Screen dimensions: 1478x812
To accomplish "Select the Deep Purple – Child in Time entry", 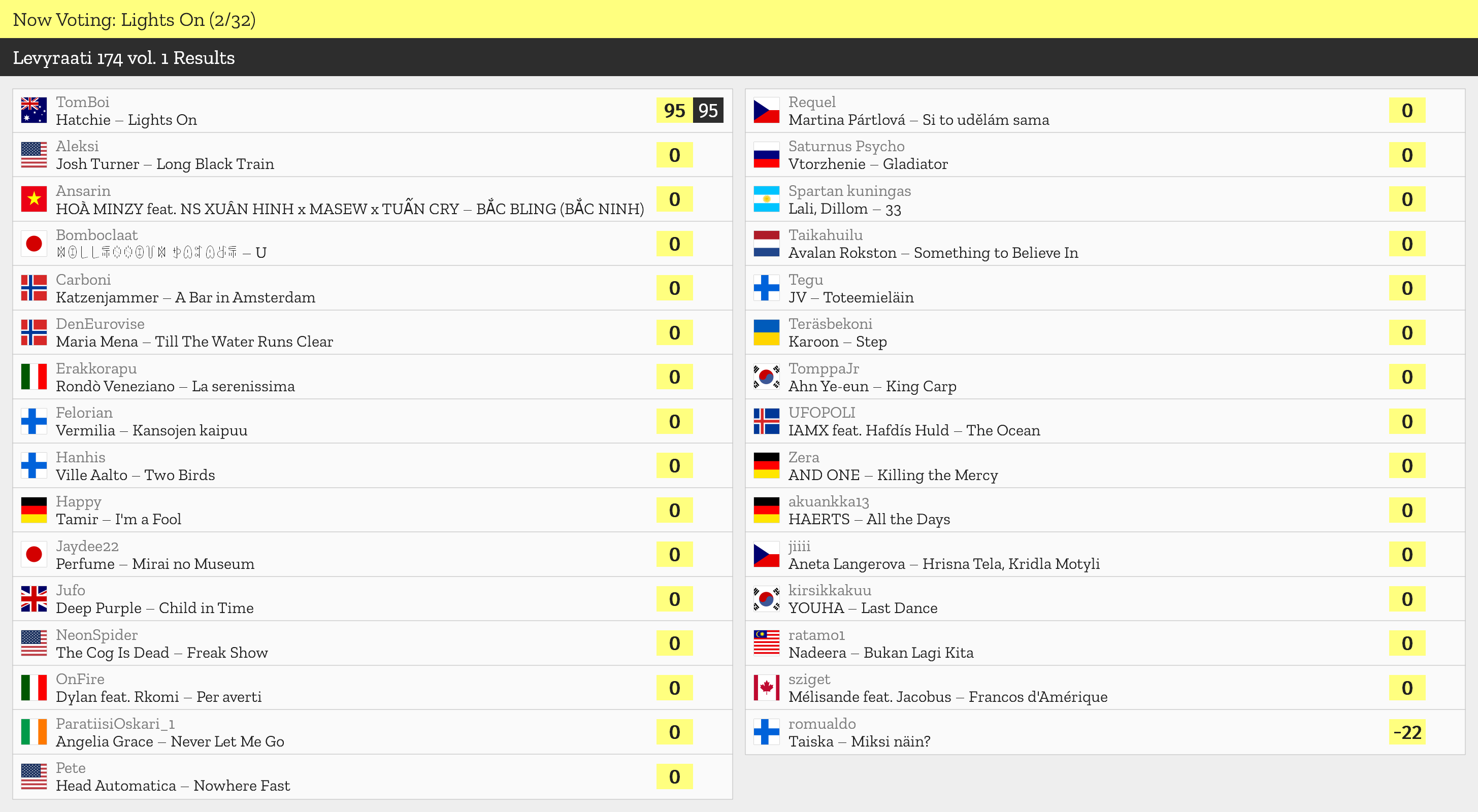I will (154, 608).
